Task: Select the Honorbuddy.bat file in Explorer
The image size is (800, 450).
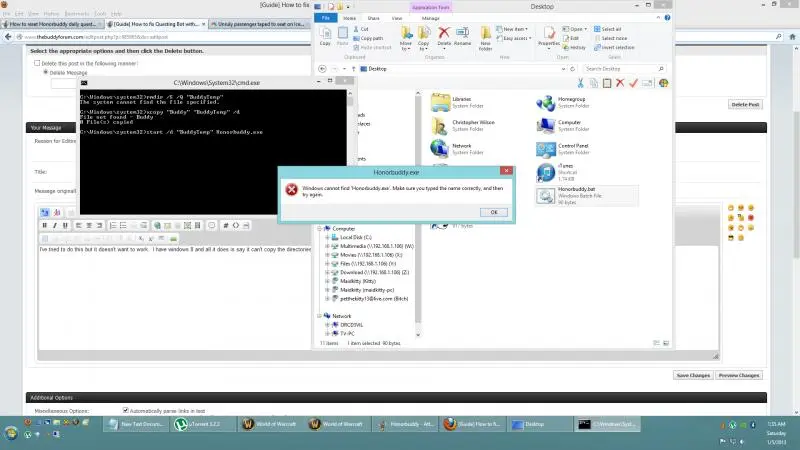Action: 586,195
